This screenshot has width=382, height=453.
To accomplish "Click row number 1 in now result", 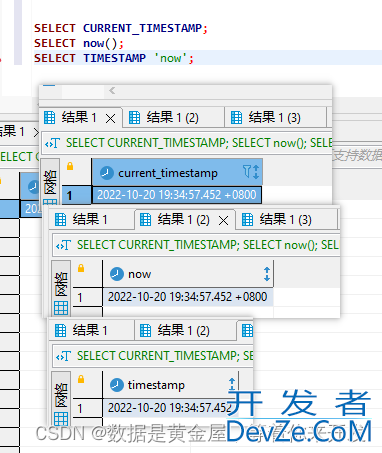I will [x=87, y=297].
